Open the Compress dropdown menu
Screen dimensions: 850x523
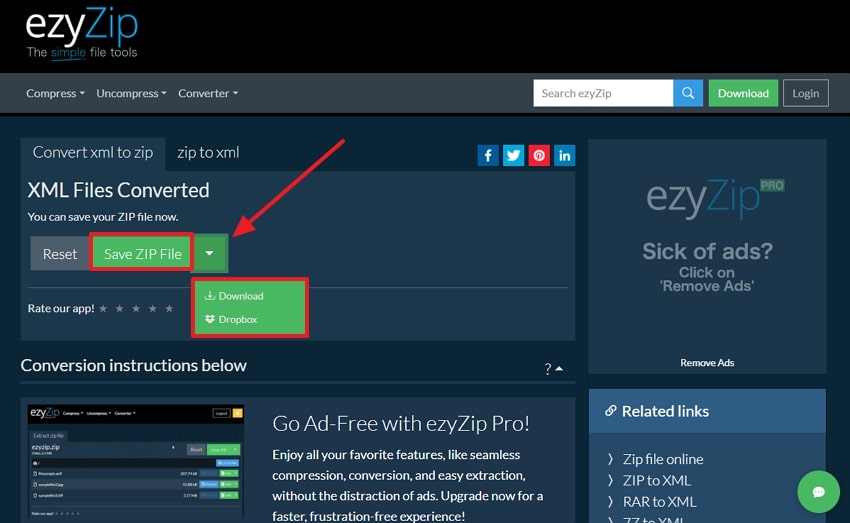[x=55, y=93]
